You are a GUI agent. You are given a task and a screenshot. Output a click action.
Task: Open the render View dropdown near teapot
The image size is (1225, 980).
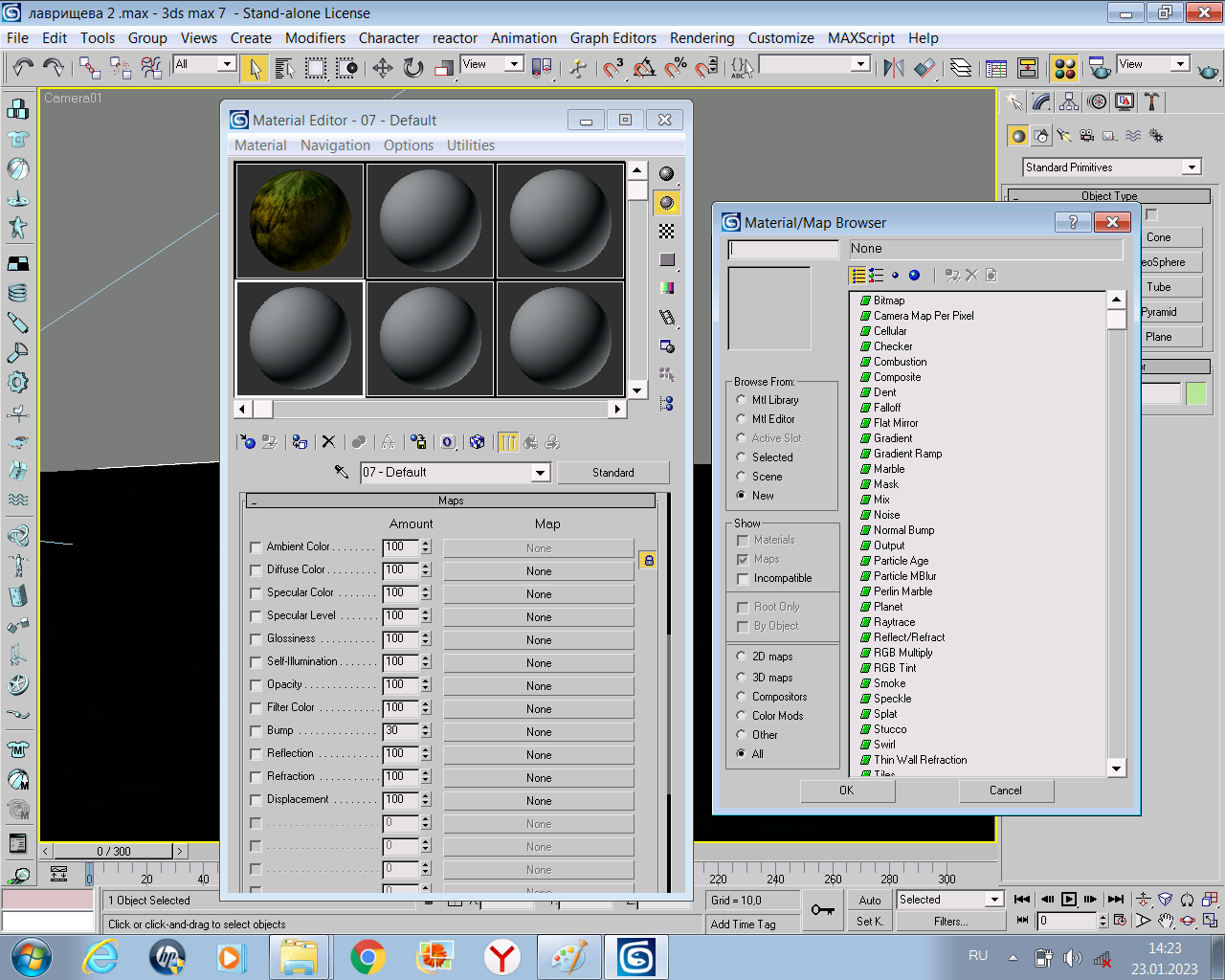click(x=1180, y=64)
